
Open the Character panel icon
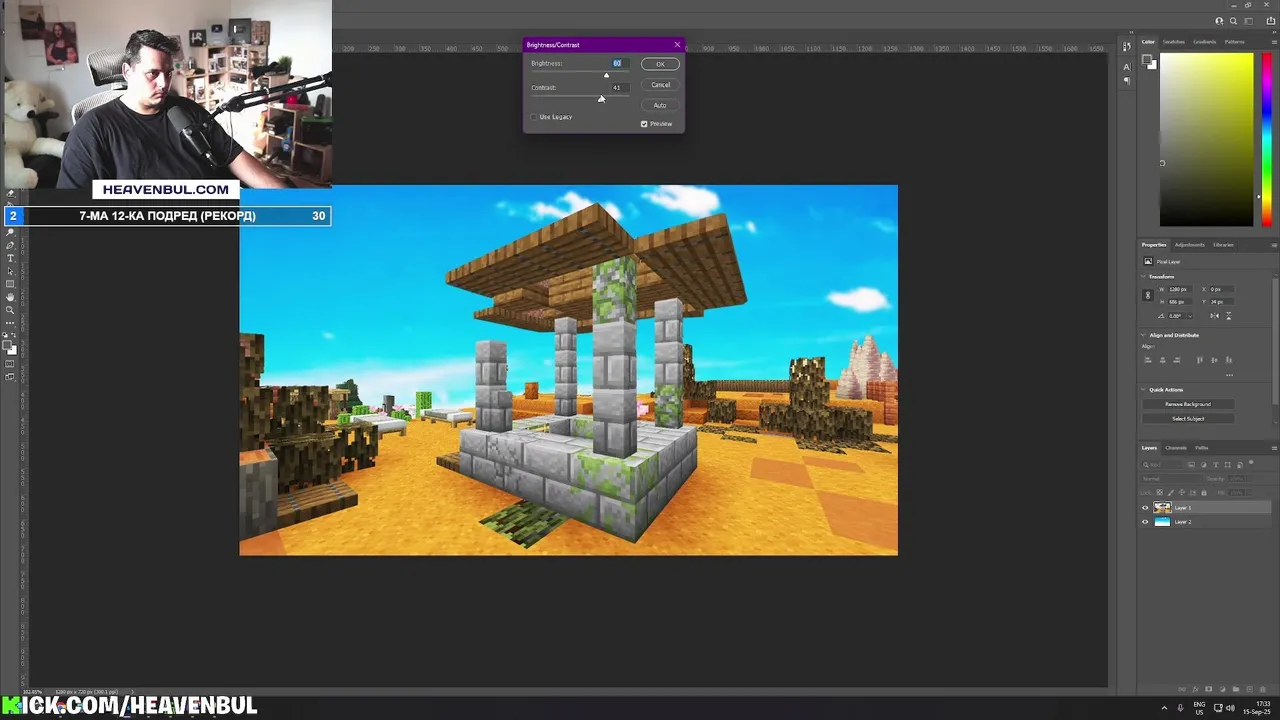click(1127, 67)
